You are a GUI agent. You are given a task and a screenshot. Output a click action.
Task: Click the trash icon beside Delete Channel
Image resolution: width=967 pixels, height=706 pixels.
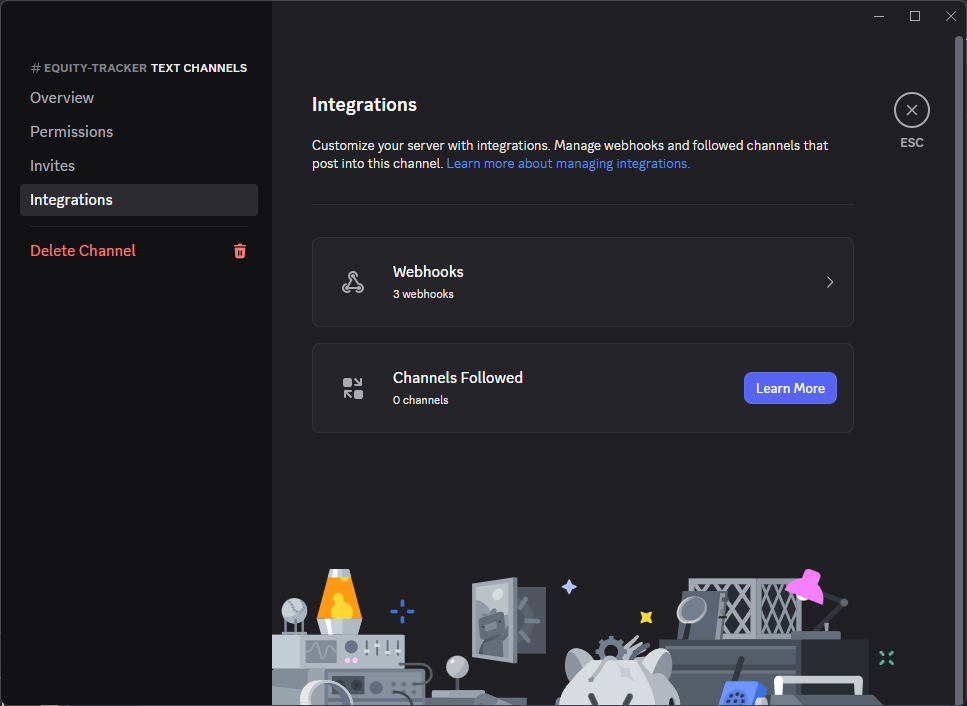click(239, 251)
